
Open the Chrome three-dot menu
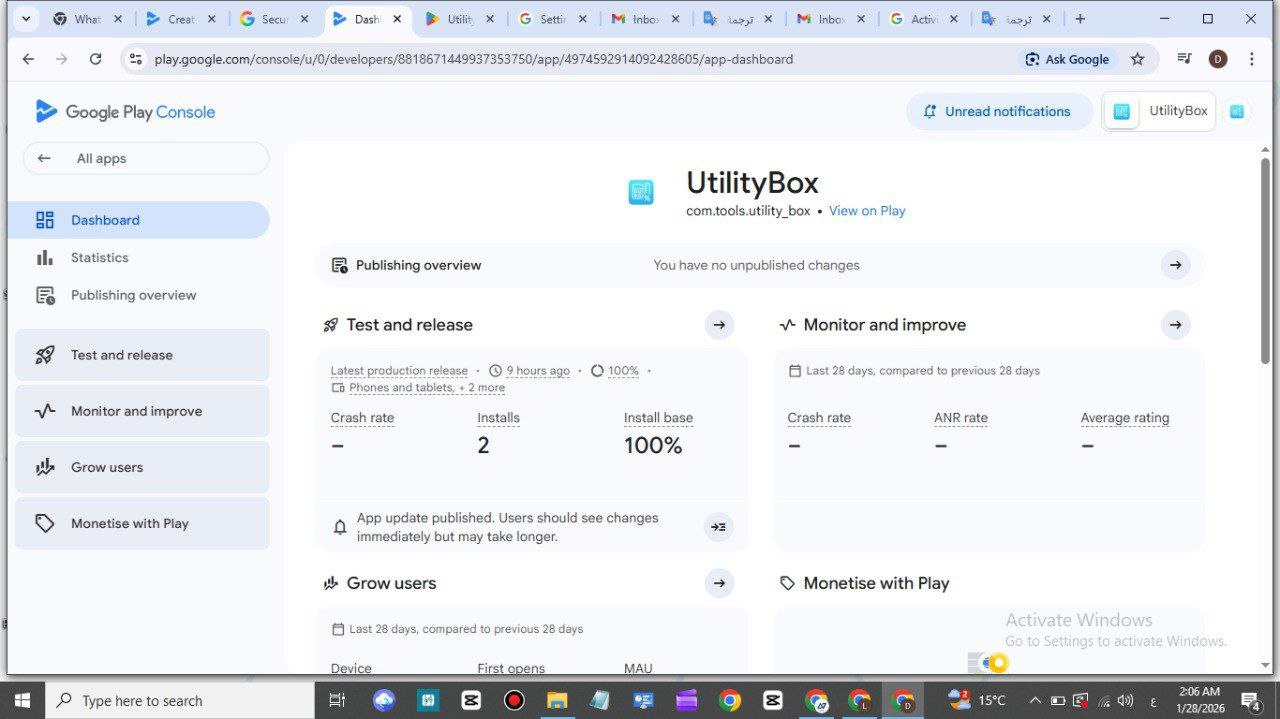point(1252,59)
